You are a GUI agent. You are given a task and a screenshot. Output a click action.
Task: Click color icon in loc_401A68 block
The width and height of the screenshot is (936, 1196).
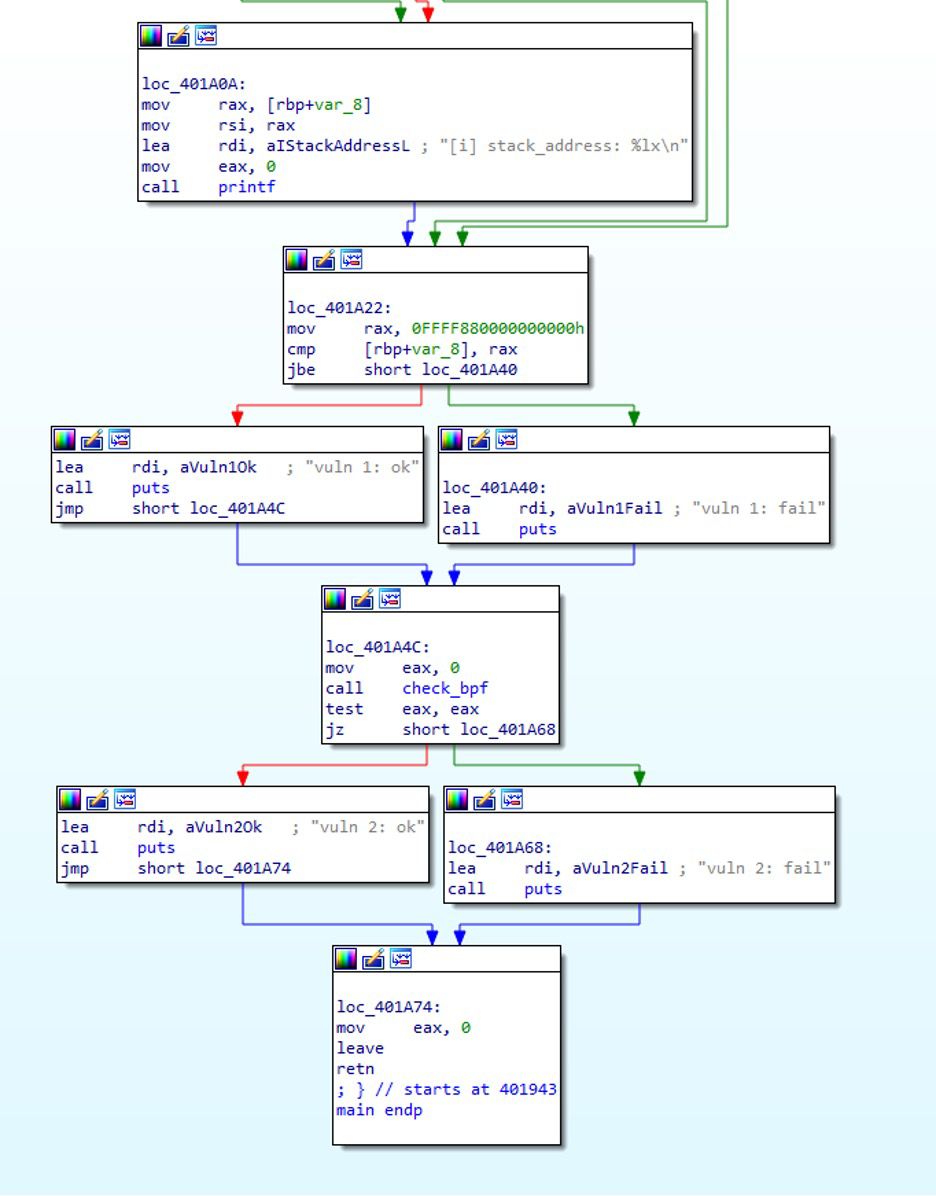pos(457,799)
